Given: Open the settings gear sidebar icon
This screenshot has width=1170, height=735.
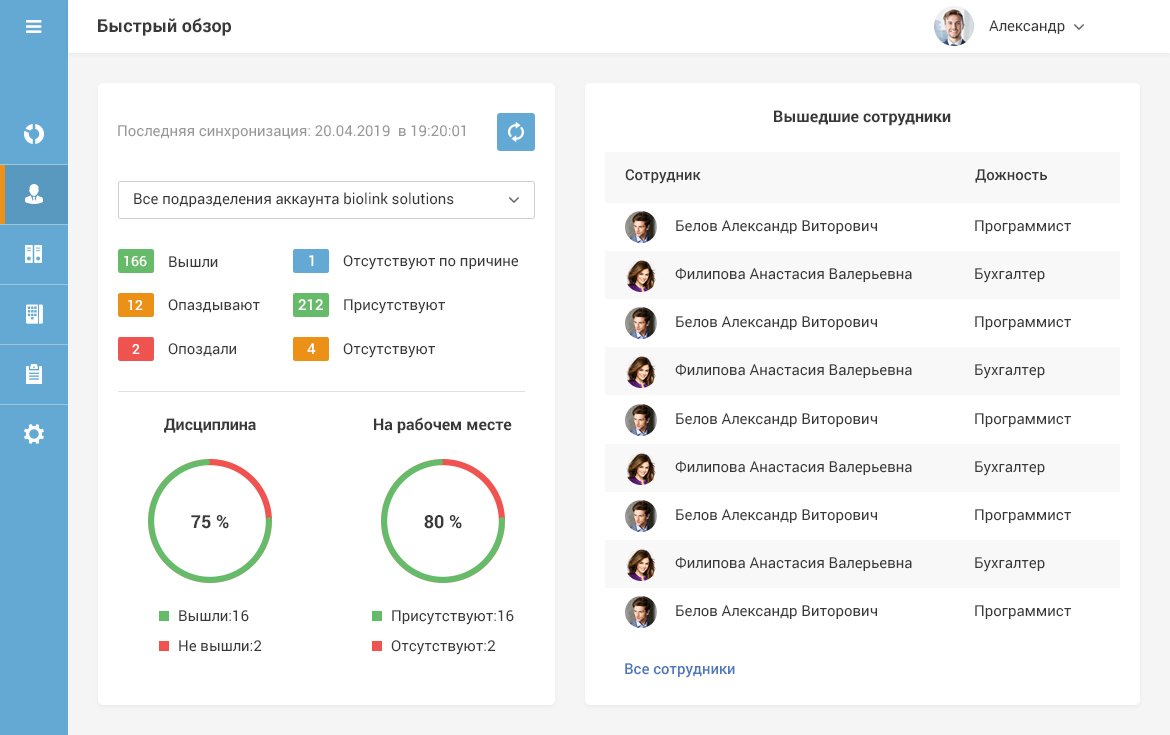Looking at the screenshot, I should click(34, 434).
